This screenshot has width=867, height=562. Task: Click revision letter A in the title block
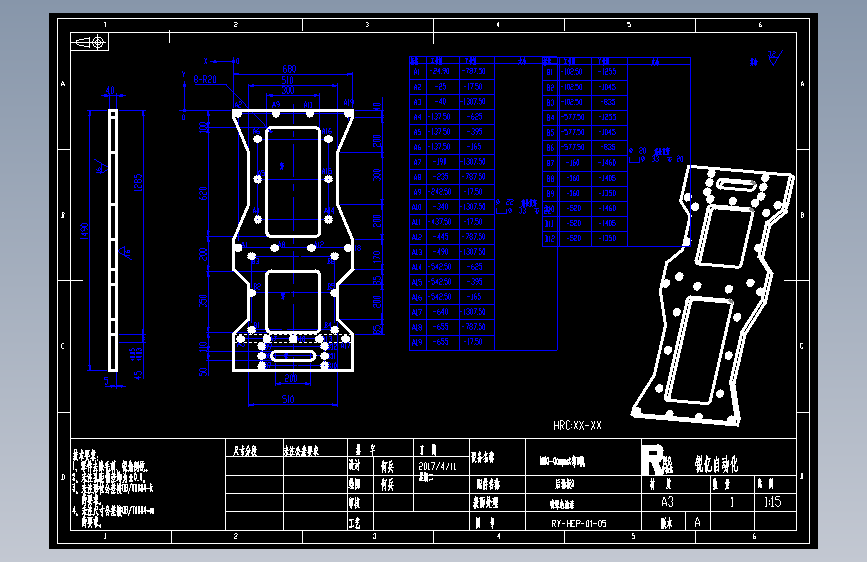point(698,522)
